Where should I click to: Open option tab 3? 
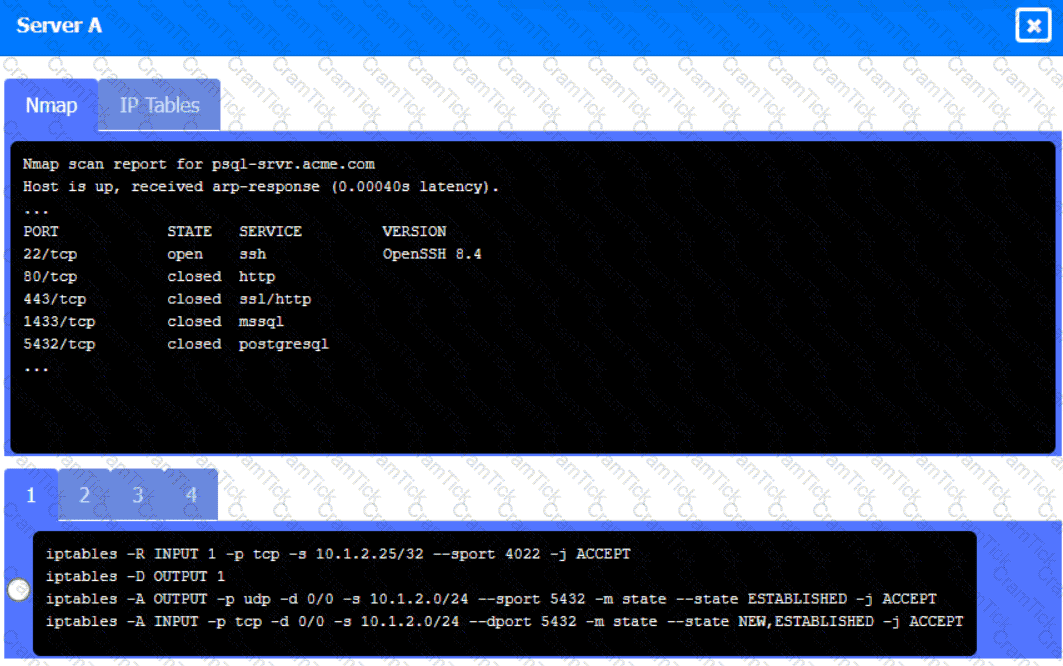point(137,495)
